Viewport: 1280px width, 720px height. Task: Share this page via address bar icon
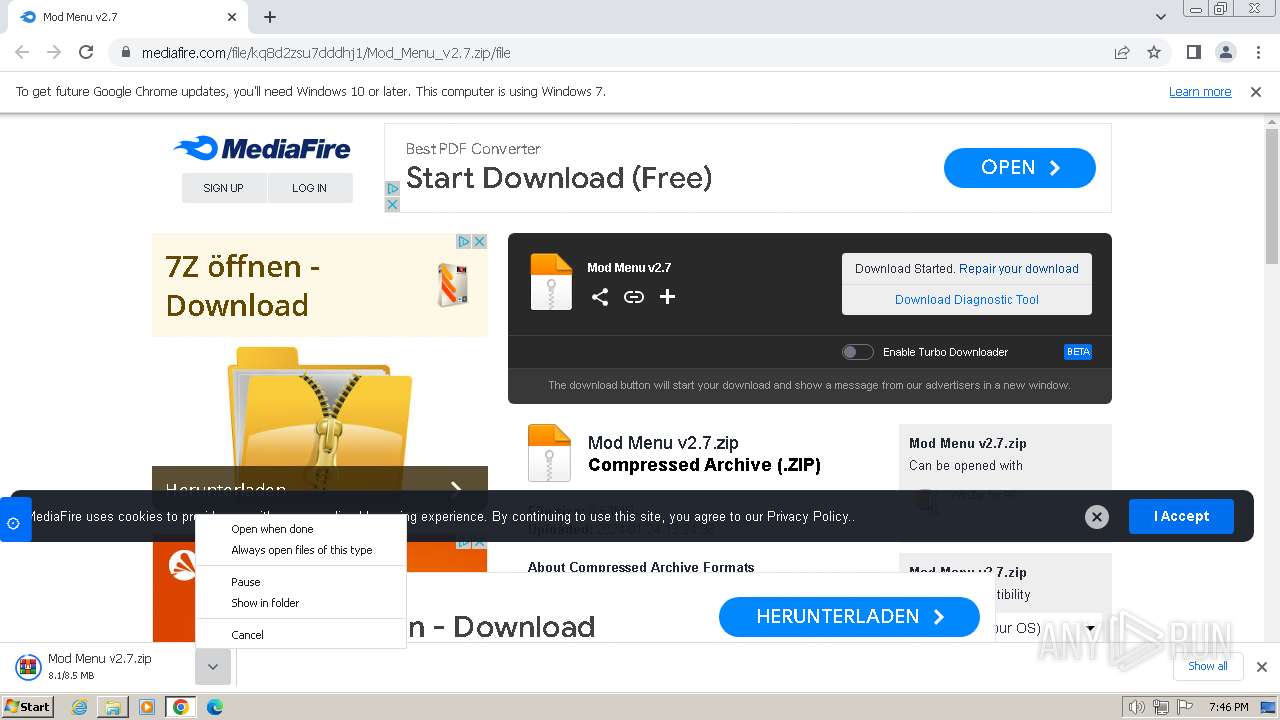click(x=1122, y=52)
